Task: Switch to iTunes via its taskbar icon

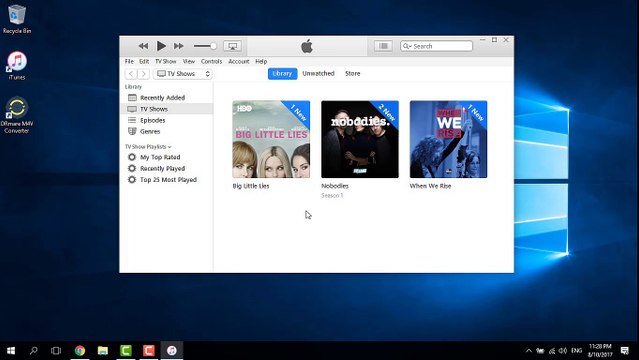Action: 172,351
